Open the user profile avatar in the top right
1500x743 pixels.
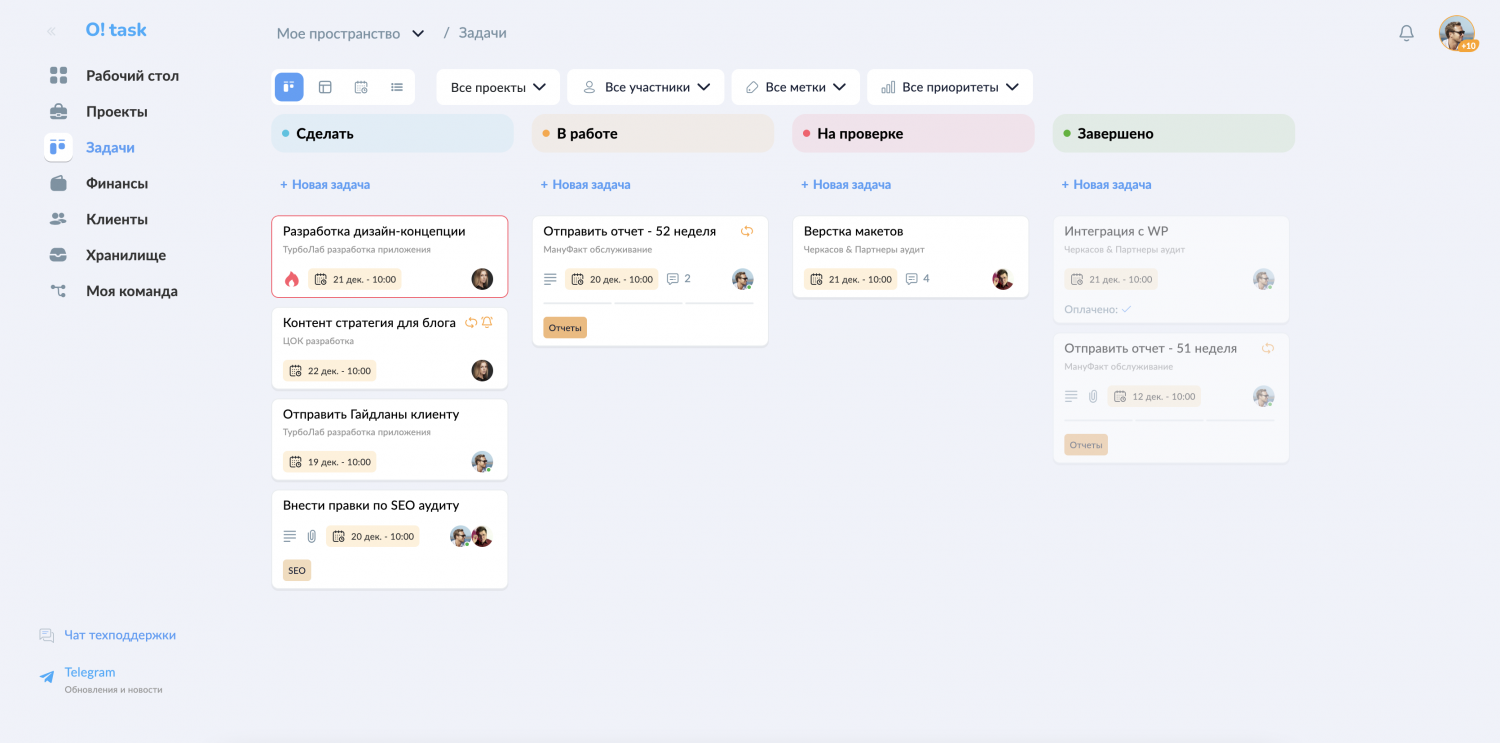pos(1457,33)
